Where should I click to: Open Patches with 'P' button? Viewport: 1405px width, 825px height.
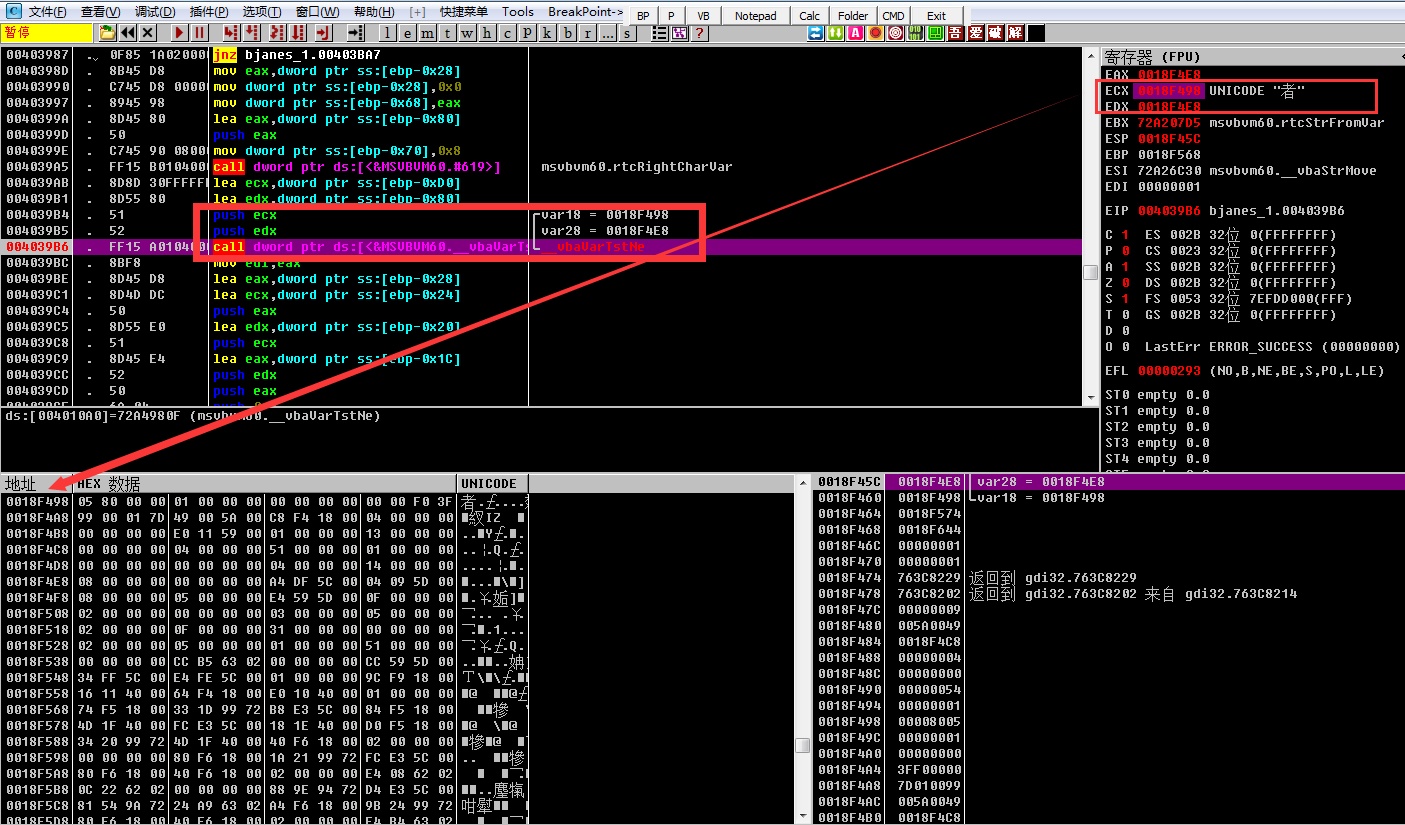[x=527, y=32]
